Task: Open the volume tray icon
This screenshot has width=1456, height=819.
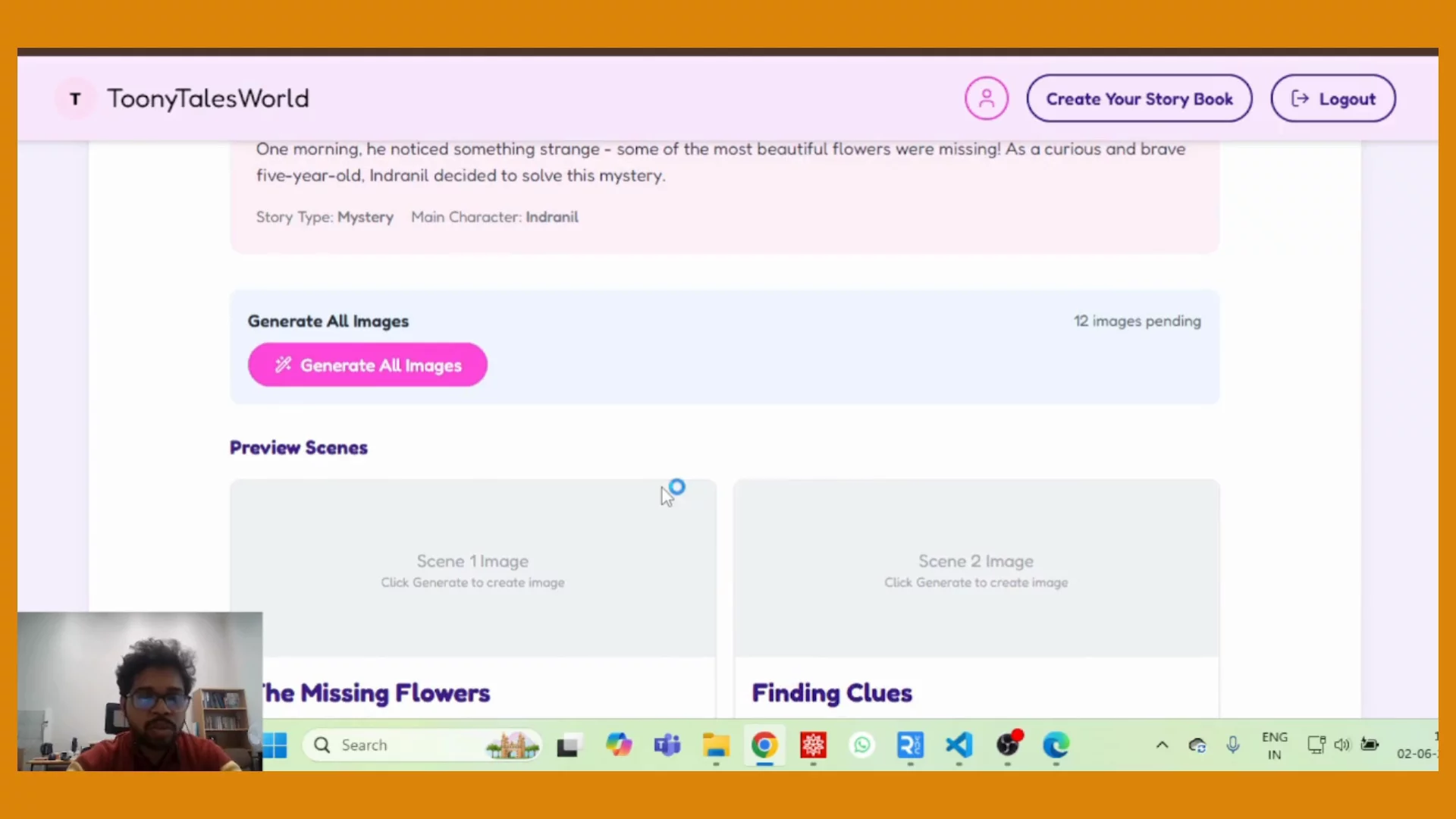Action: (1341, 745)
